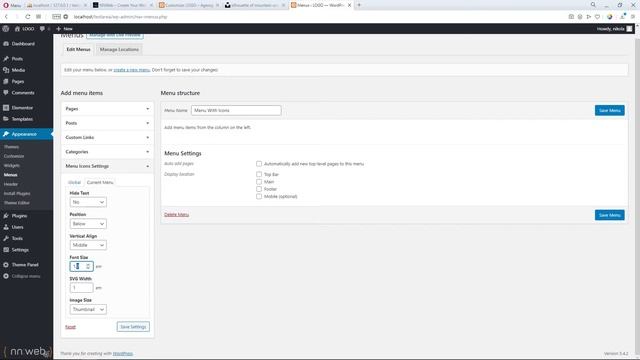Open Theme Panel in the sidebar
The width and height of the screenshot is (640, 360).
click(x=25, y=265)
